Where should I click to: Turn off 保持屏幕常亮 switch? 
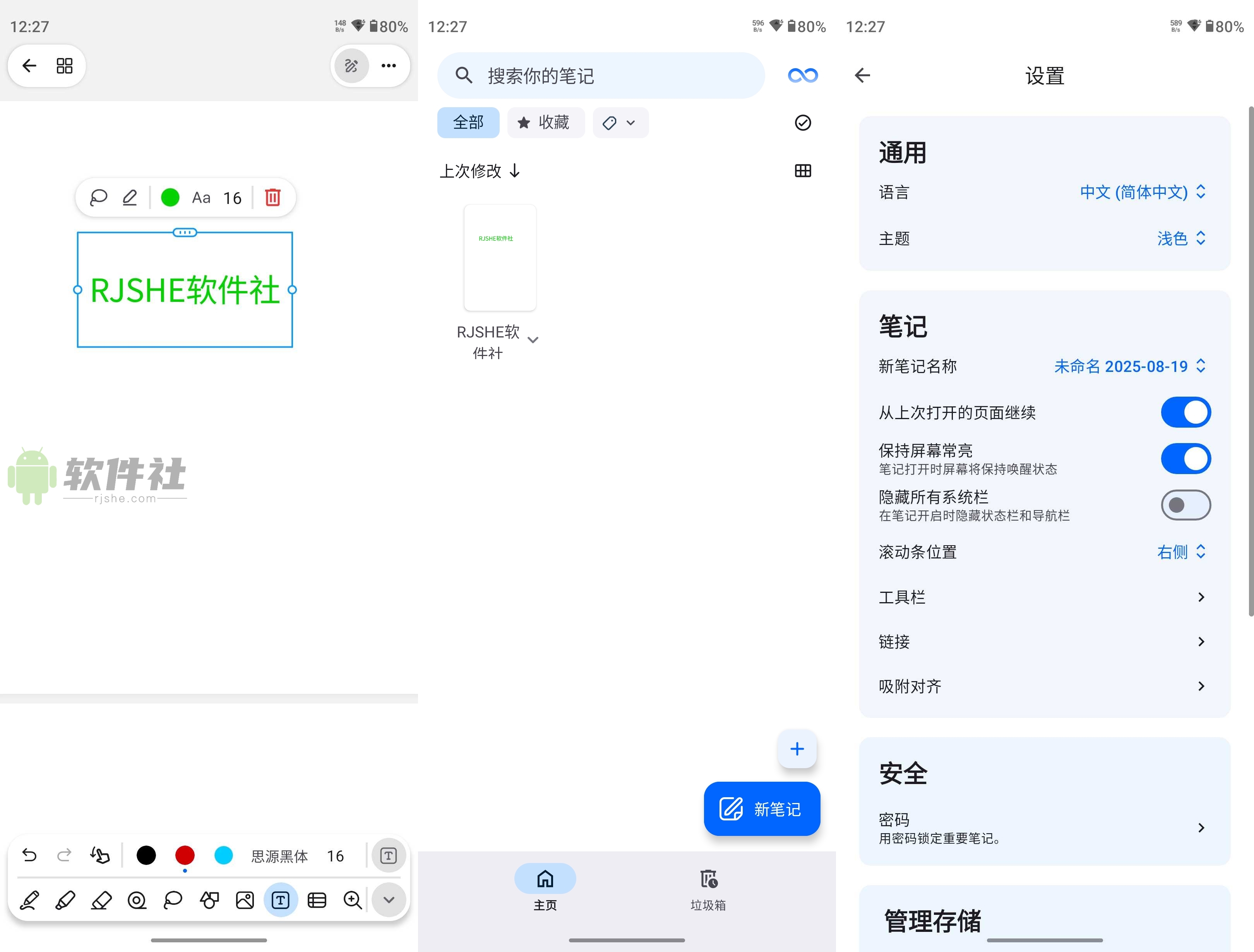[1186, 459]
